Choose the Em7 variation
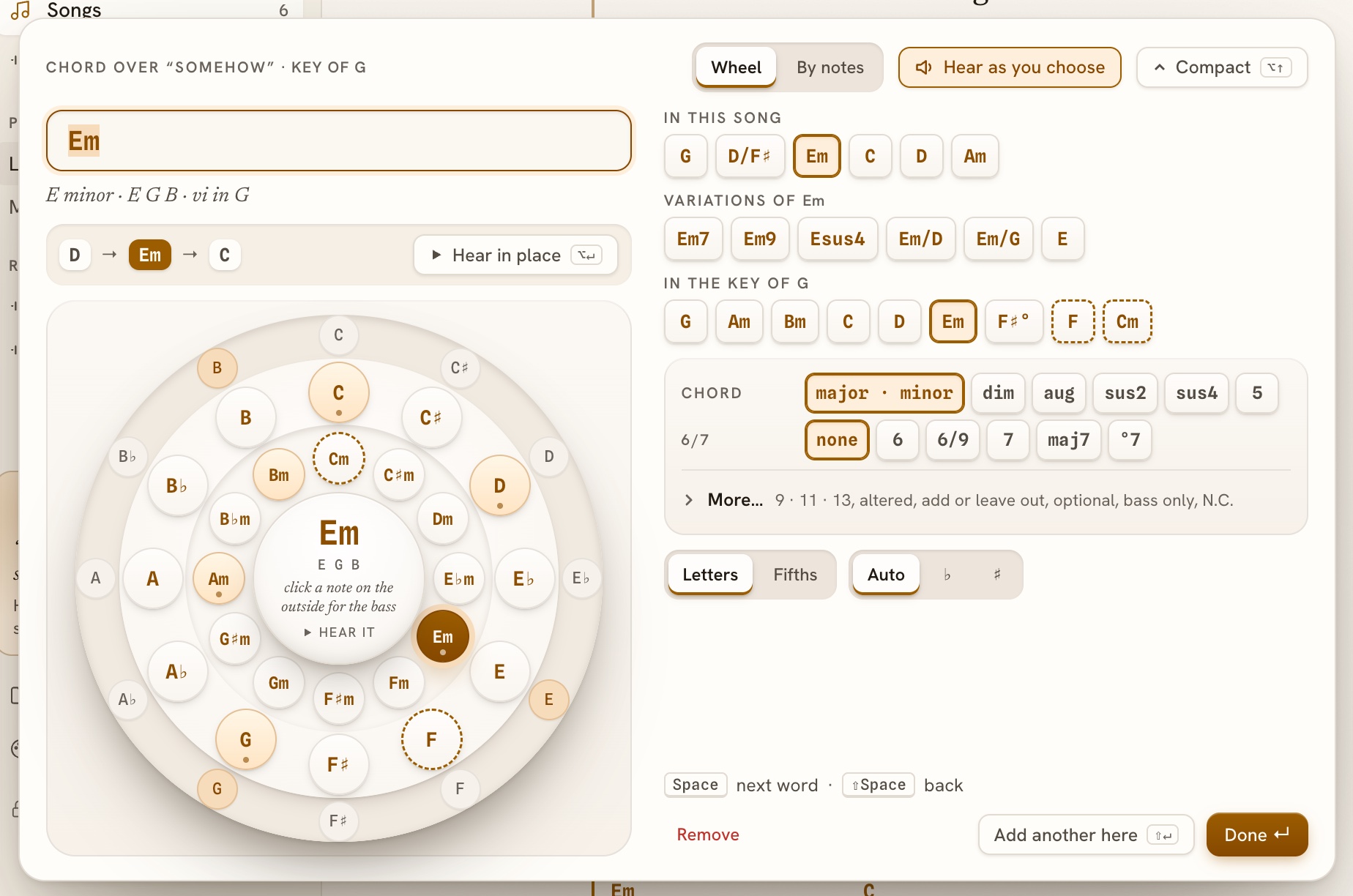 click(x=693, y=239)
